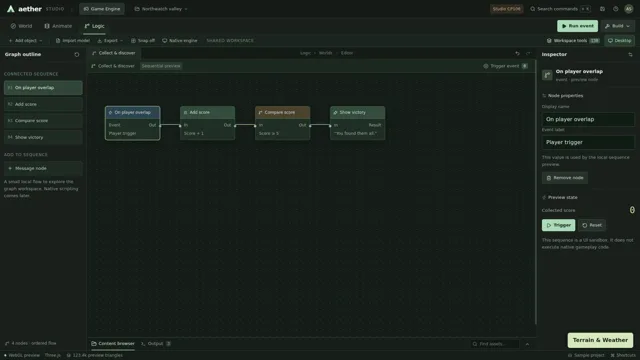Screen dimensions: 640x360
Task: Switch to the Animate tab
Action: point(58,26)
